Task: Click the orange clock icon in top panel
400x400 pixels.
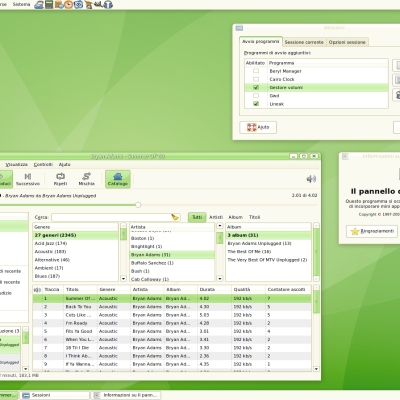Action: pyautogui.click(x=68, y=5)
